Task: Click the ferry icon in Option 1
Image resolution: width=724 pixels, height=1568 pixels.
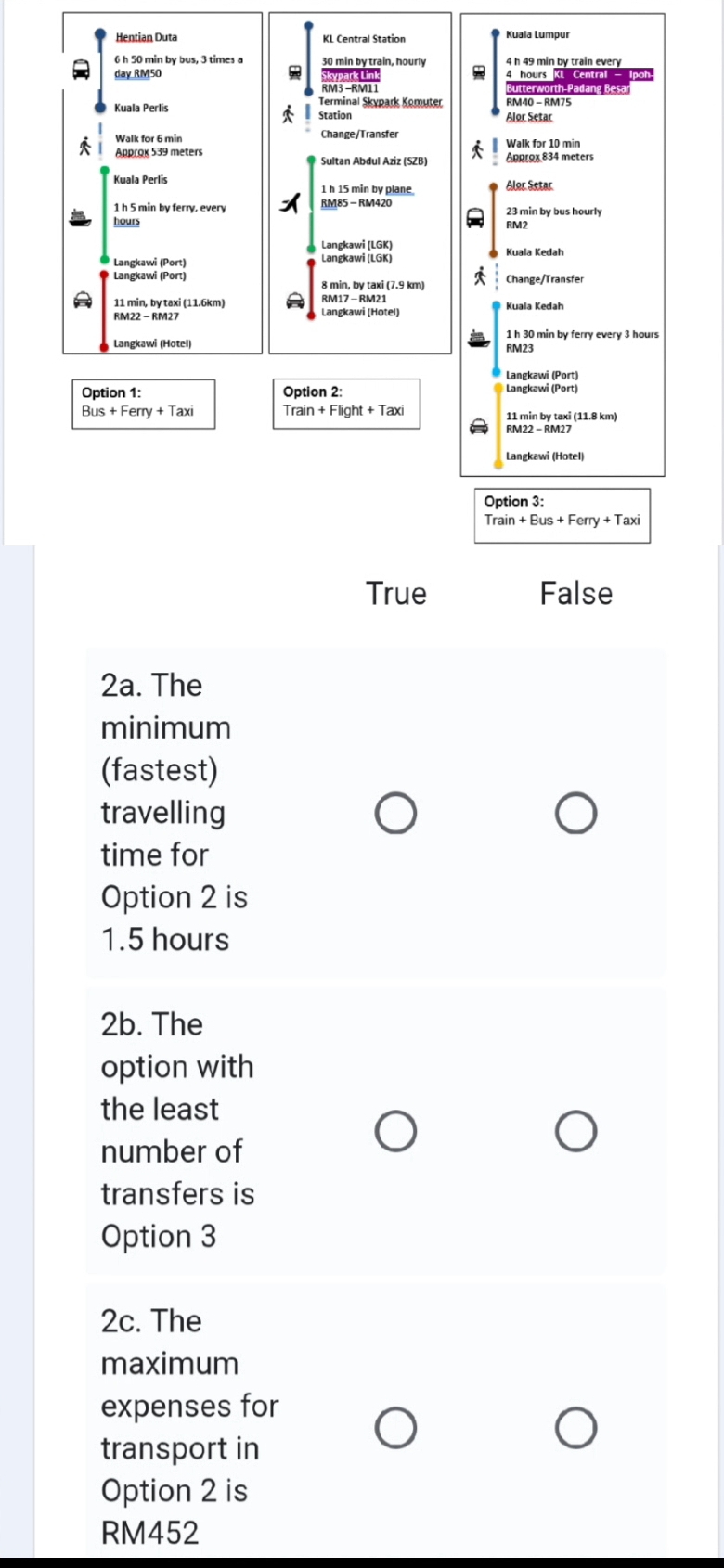Action: click(81, 218)
